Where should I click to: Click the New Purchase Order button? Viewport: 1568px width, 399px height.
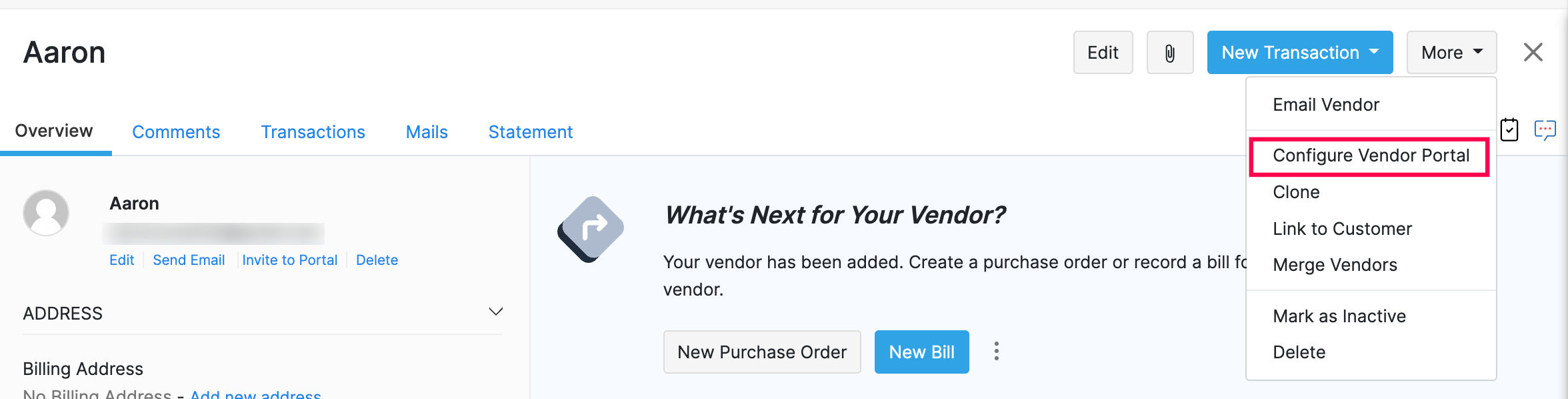click(x=762, y=352)
